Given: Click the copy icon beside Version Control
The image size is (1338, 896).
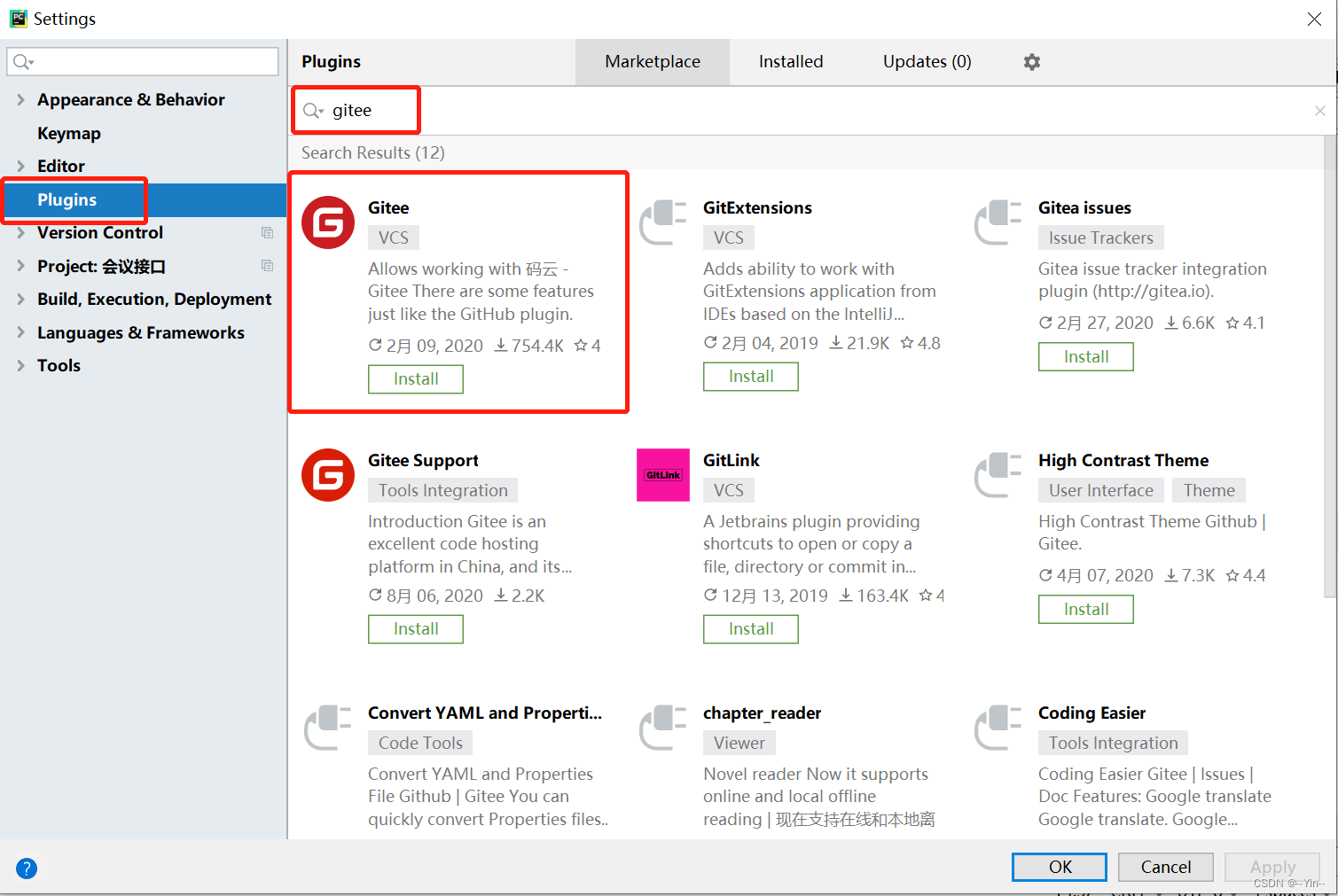Looking at the screenshot, I should (267, 232).
